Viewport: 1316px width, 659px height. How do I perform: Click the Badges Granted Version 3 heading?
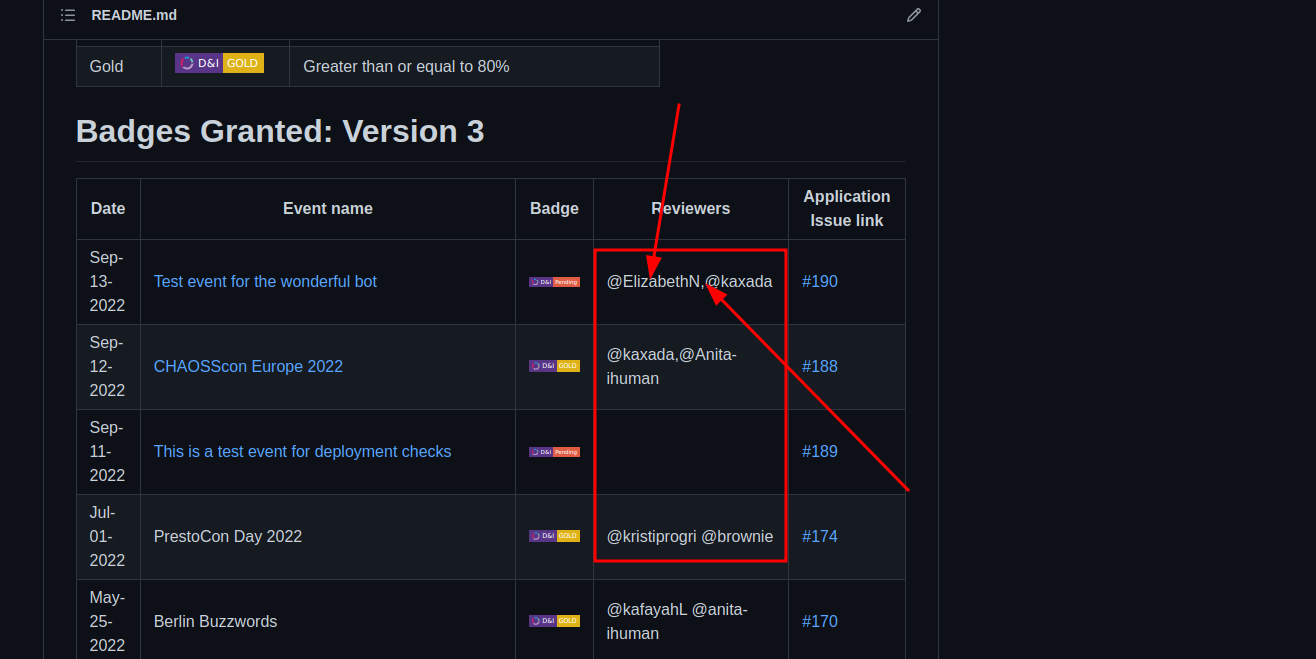tap(280, 131)
